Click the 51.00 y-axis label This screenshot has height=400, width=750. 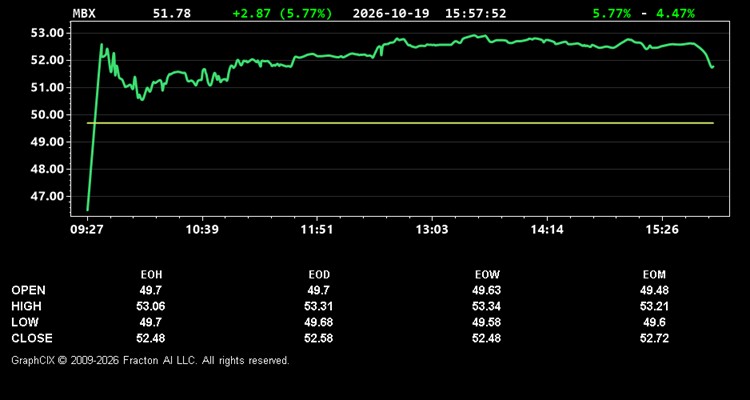pyautogui.click(x=46, y=88)
